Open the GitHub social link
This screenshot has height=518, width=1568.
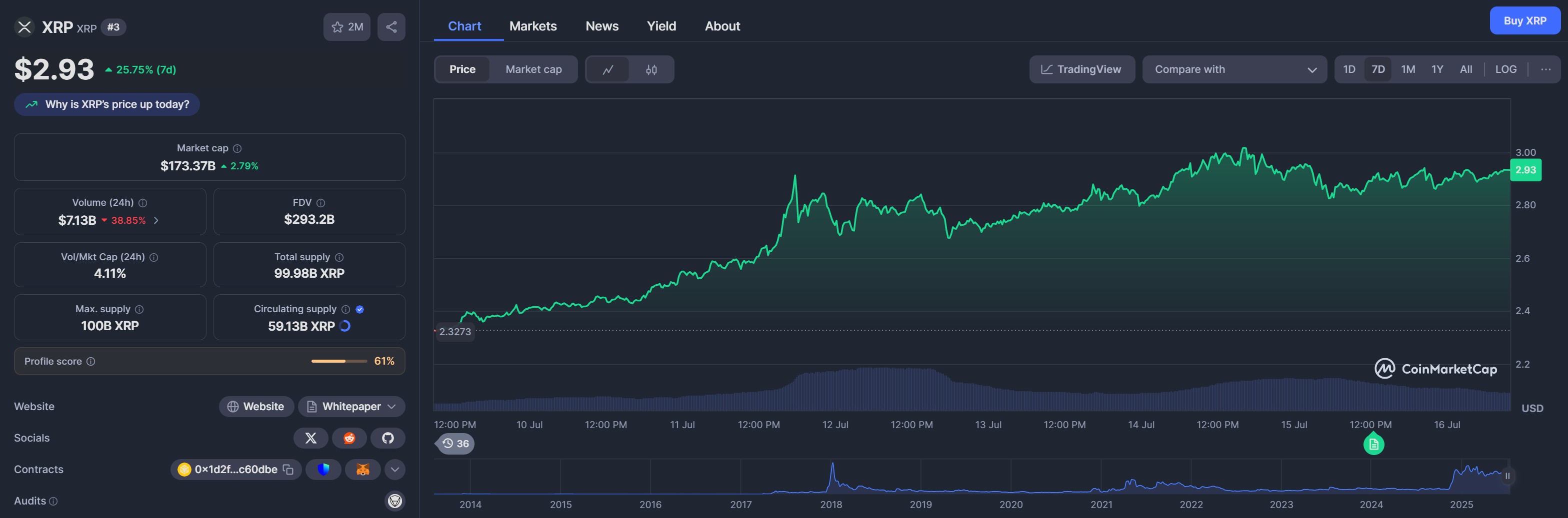[x=387, y=439]
